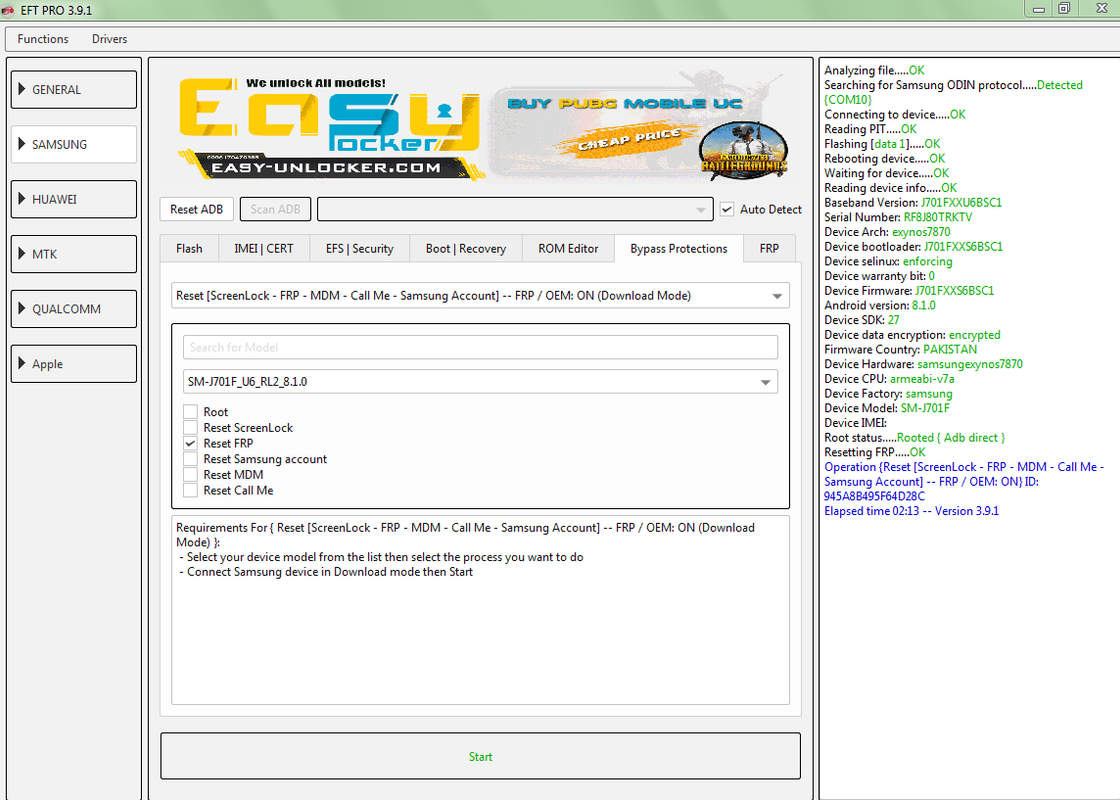Click the Firmware Country PAKISTAN log line

click(x=901, y=349)
